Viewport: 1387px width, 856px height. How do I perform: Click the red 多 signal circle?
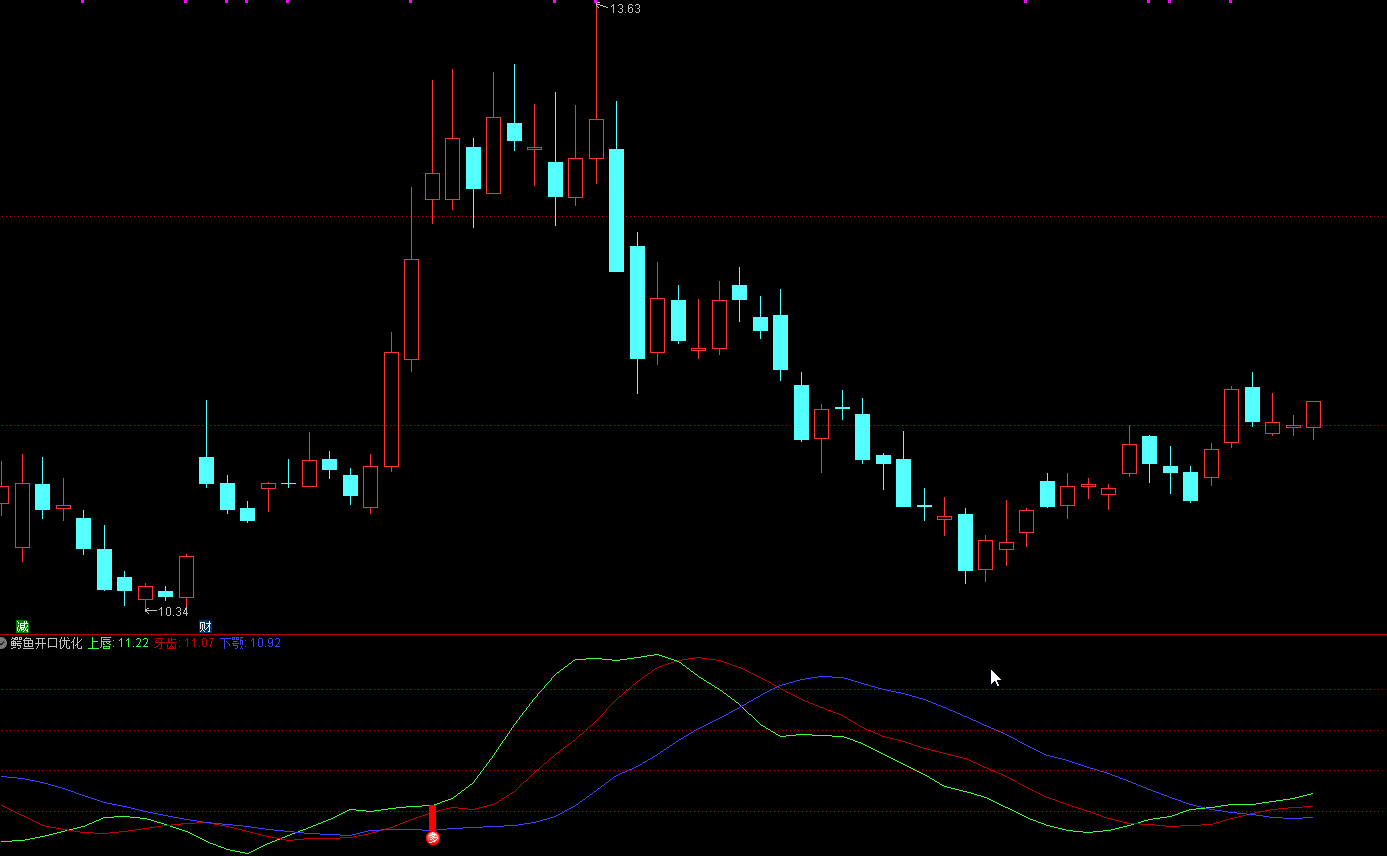(x=433, y=838)
